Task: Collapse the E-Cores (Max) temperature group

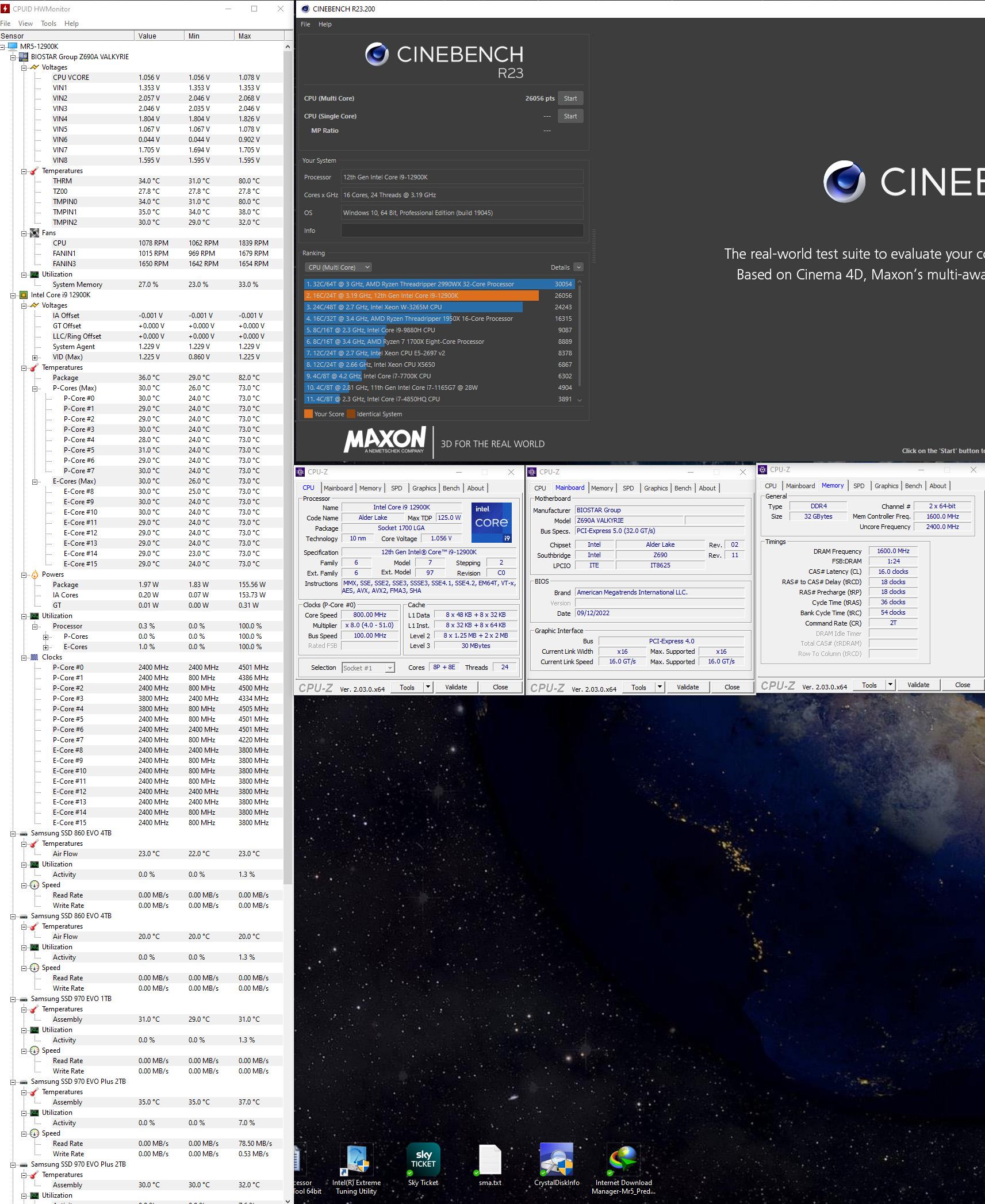Action: pos(35,481)
